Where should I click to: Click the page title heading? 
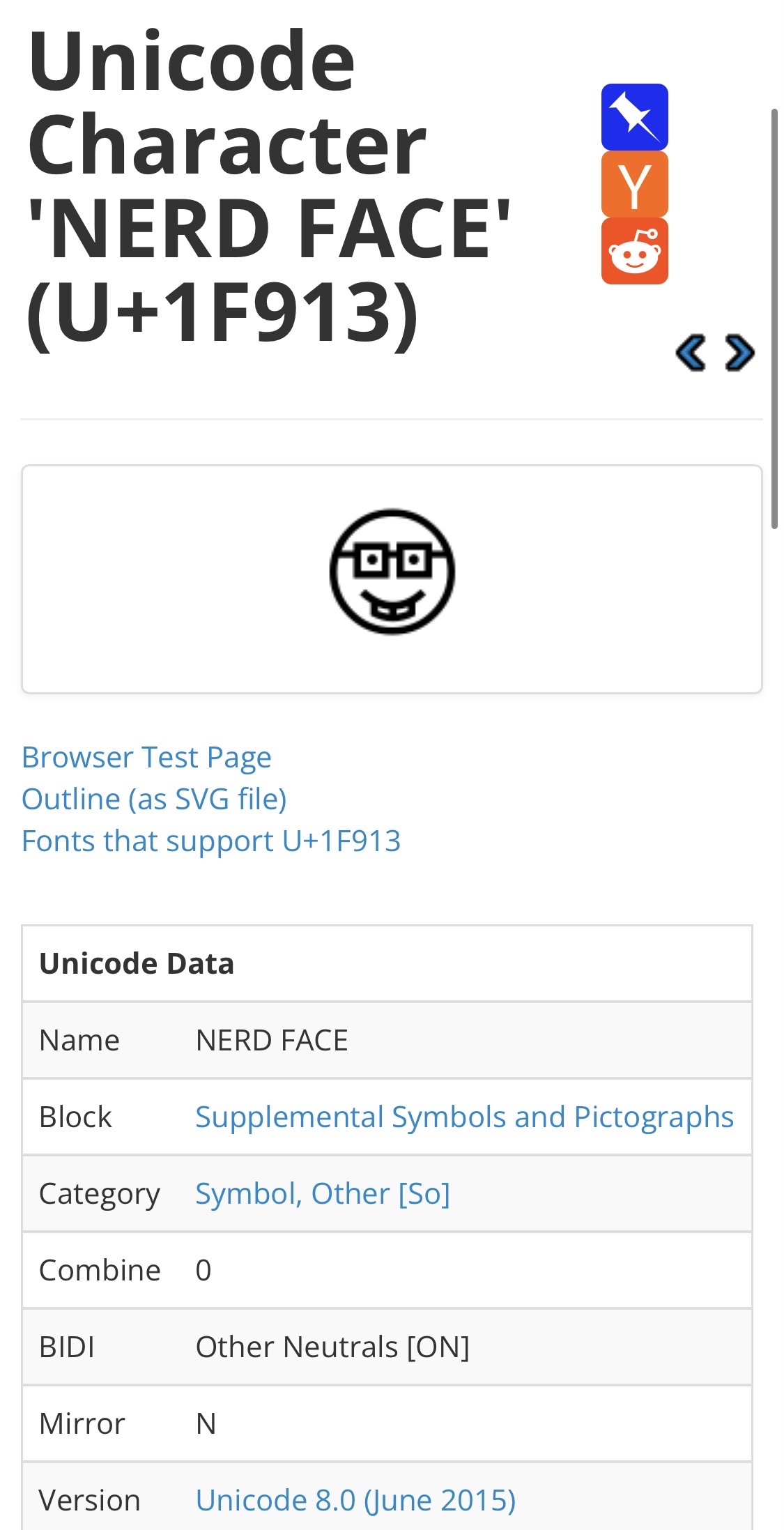tap(269, 186)
